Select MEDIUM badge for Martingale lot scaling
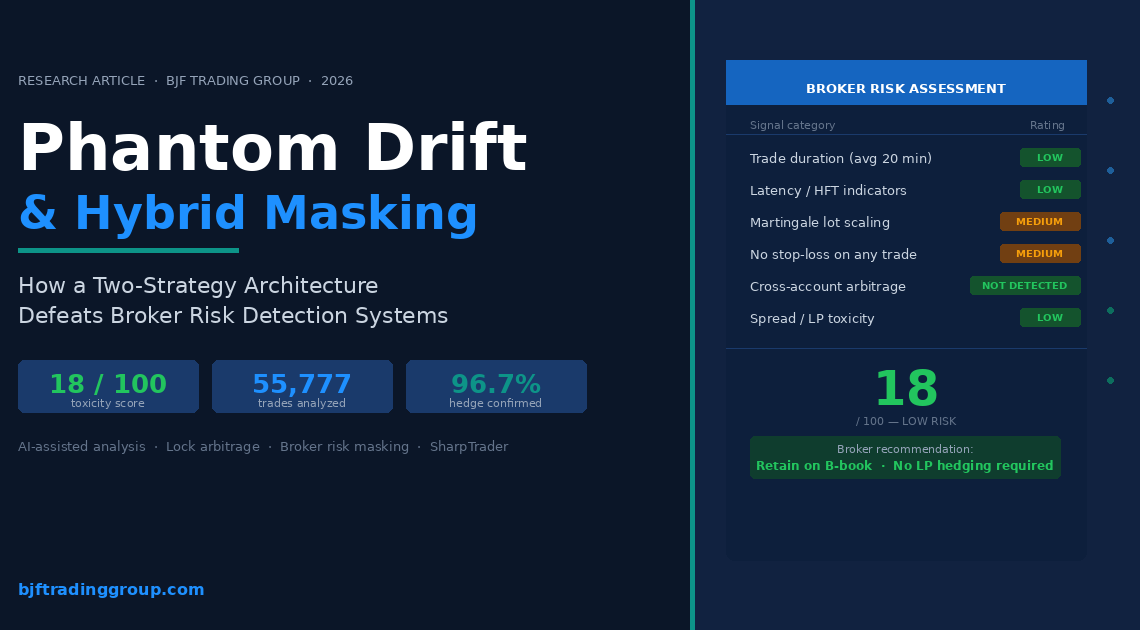This screenshot has width=1140, height=630. pyautogui.click(x=1040, y=222)
